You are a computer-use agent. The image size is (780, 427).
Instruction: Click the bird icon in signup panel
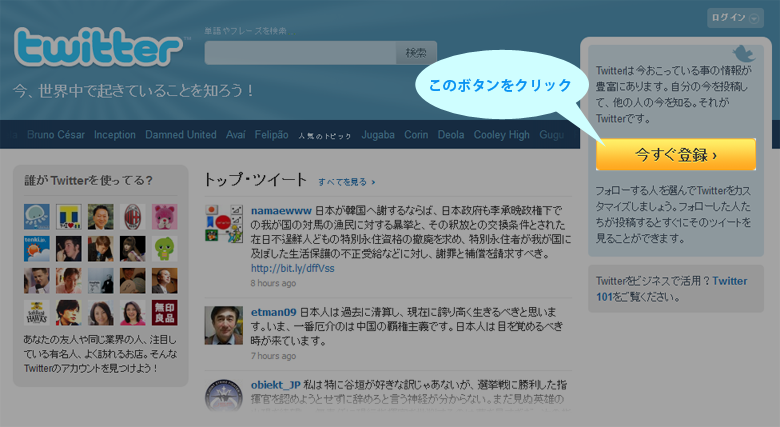click(x=743, y=53)
